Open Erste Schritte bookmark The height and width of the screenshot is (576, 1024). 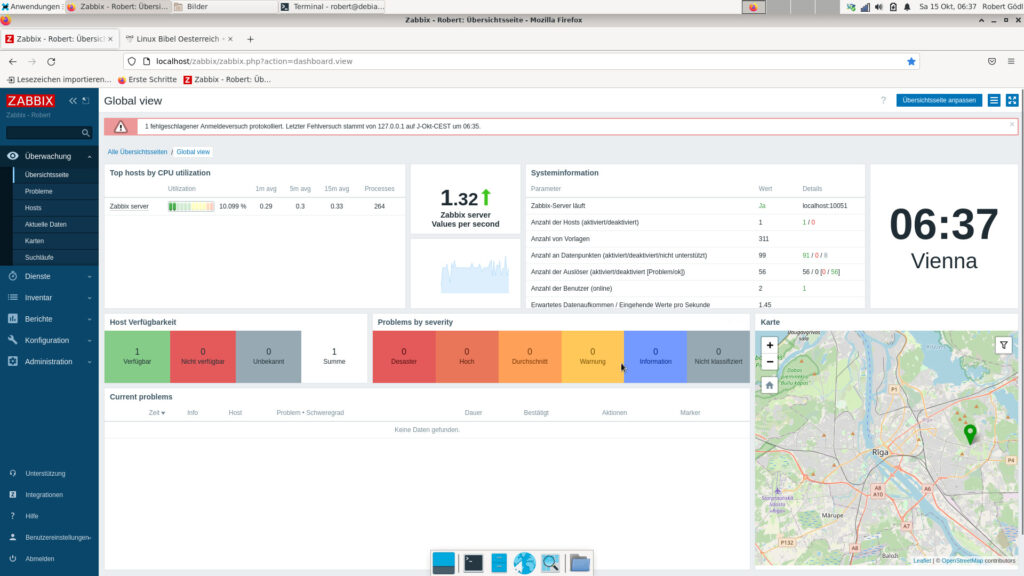pos(148,80)
